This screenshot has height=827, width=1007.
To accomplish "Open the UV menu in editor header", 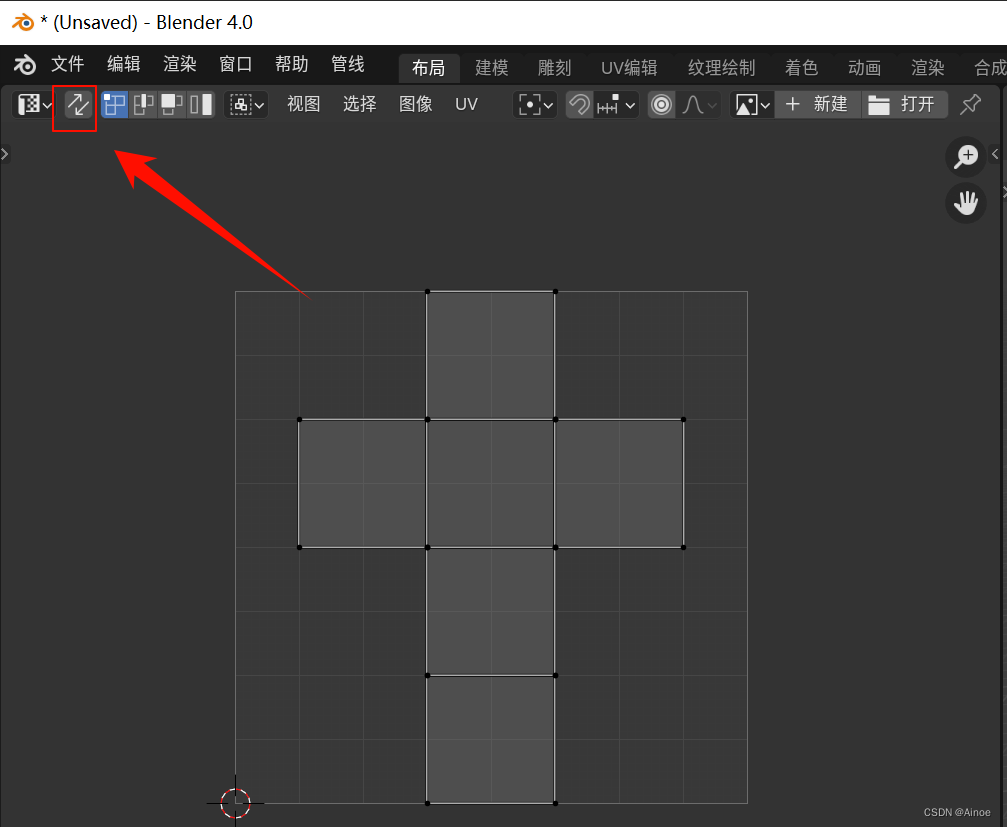I will click(x=466, y=104).
